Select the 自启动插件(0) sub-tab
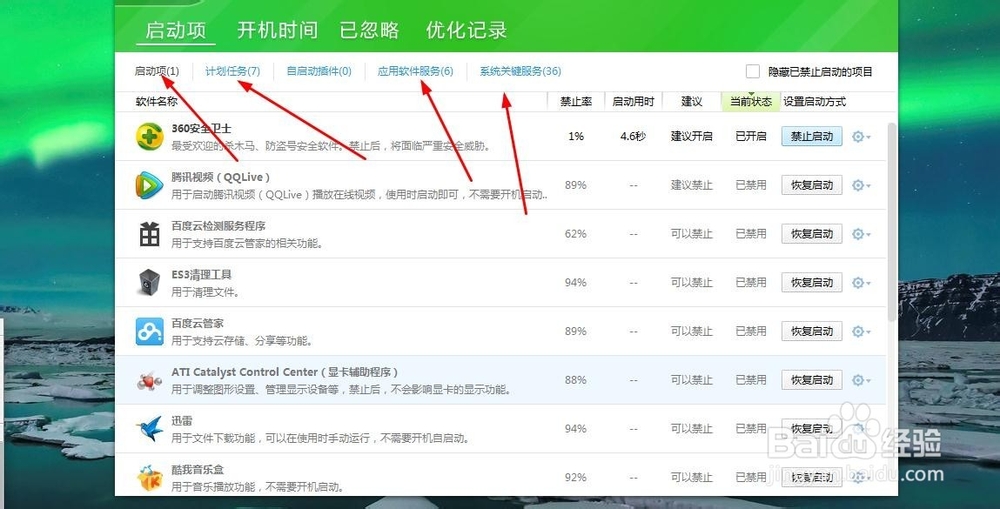The image size is (1000, 509). pos(319,71)
